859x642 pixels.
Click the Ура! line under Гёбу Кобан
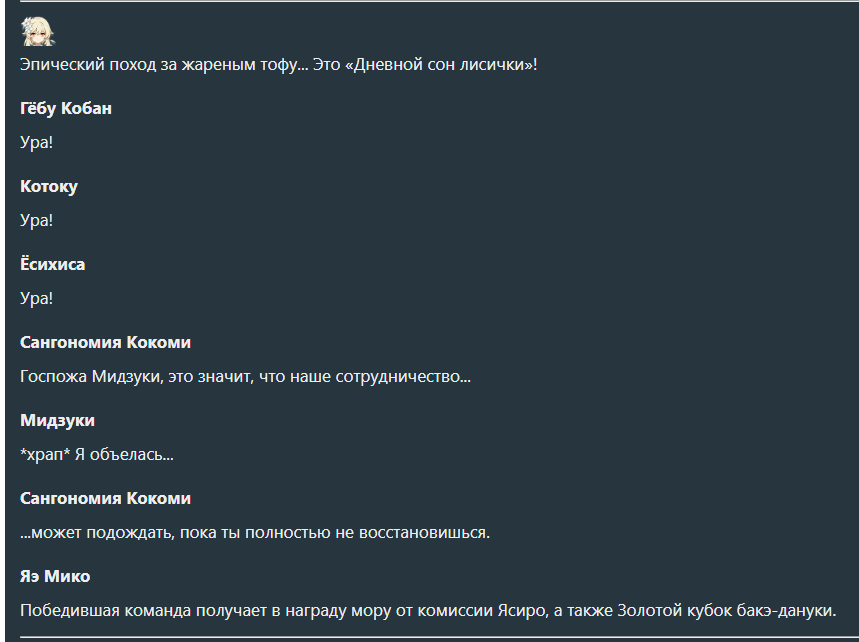point(36,142)
